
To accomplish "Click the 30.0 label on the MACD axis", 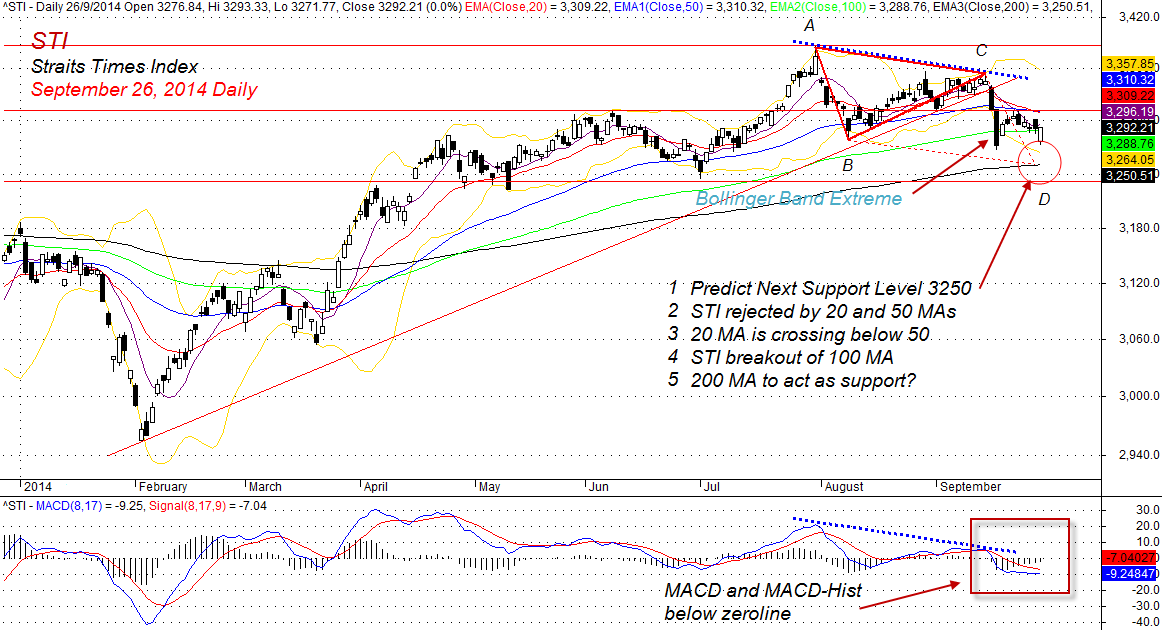I will click(1148, 510).
